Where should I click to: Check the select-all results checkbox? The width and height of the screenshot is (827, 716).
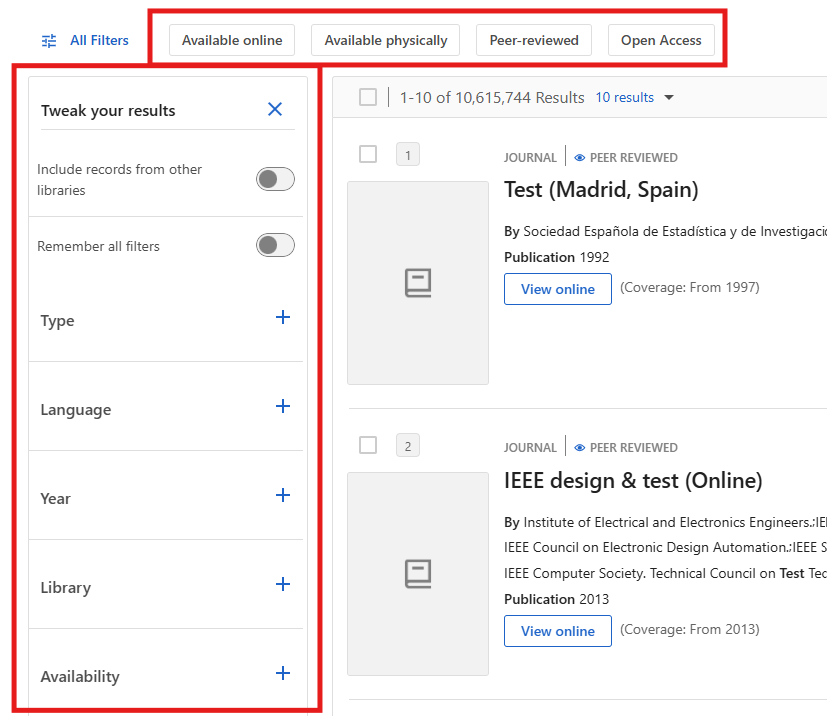point(368,97)
